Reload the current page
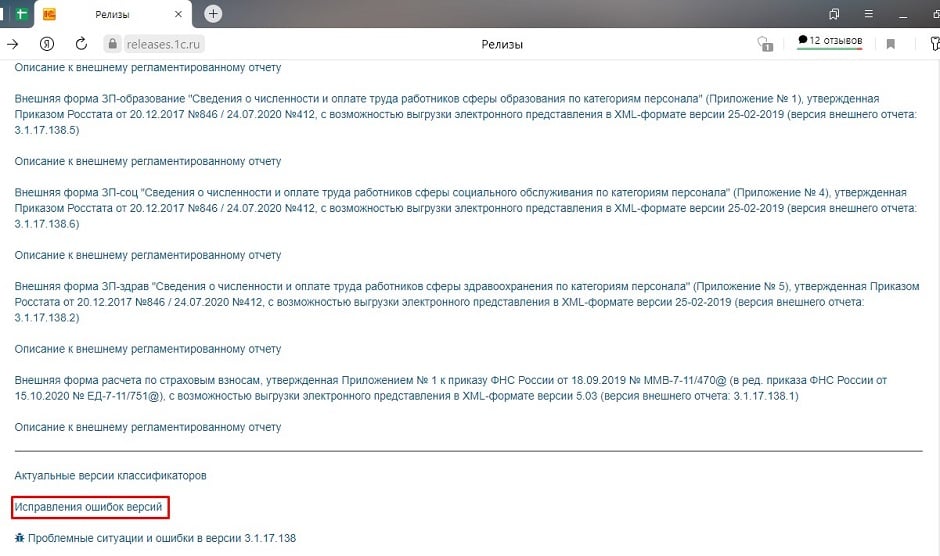This screenshot has width=940, height=556. tap(80, 44)
